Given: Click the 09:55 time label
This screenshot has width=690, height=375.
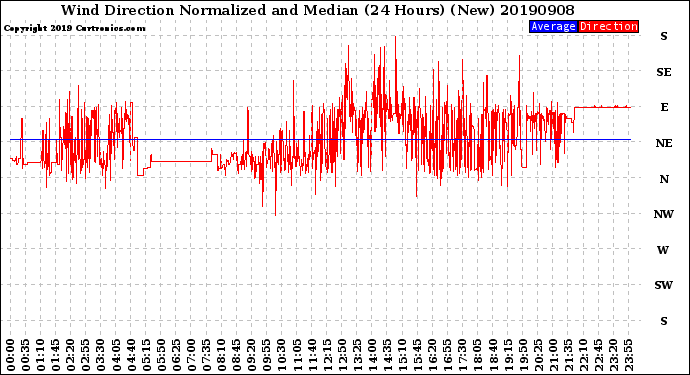Looking at the screenshot, I should click(x=267, y=355).
